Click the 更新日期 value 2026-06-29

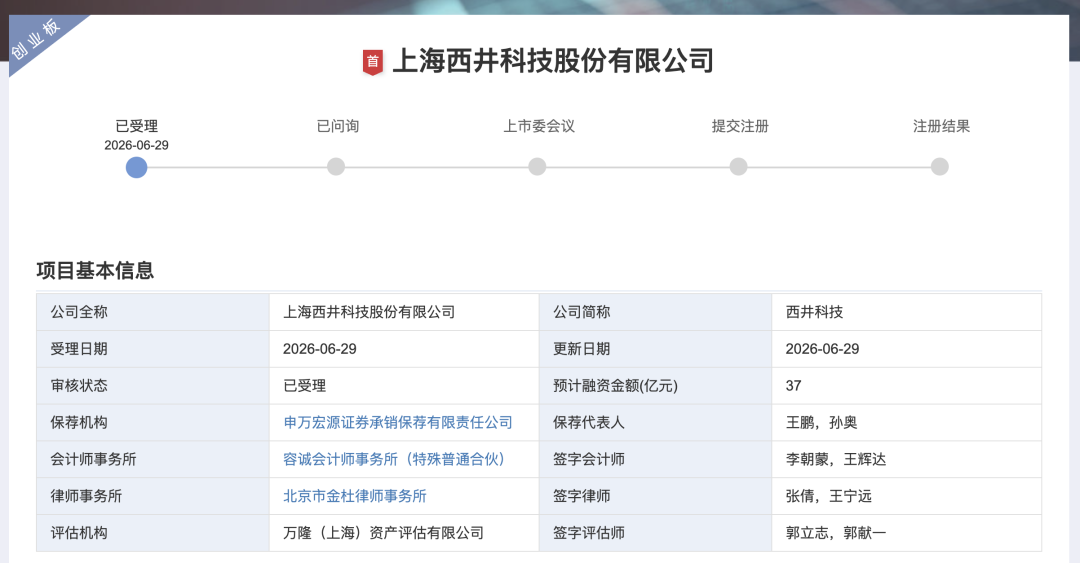pos(822,349)
